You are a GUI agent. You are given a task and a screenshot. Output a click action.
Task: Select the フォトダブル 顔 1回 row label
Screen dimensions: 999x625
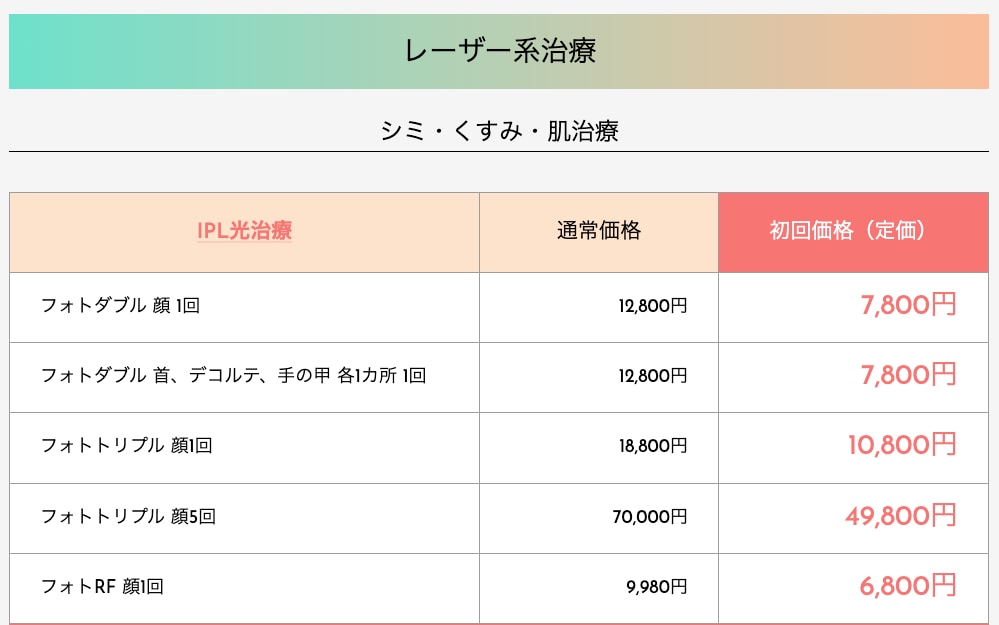(x=120, y=306)
